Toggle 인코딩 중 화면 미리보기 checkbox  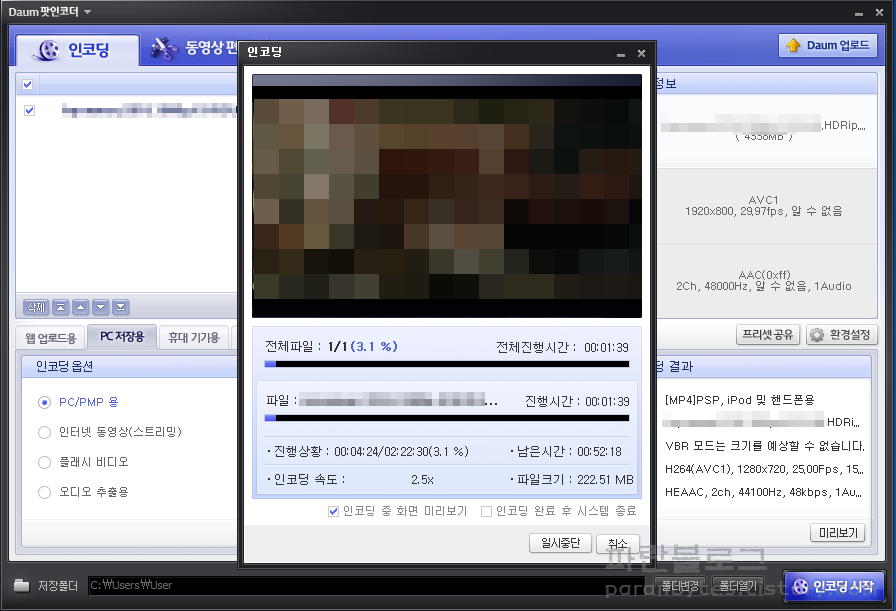point(333,511)
